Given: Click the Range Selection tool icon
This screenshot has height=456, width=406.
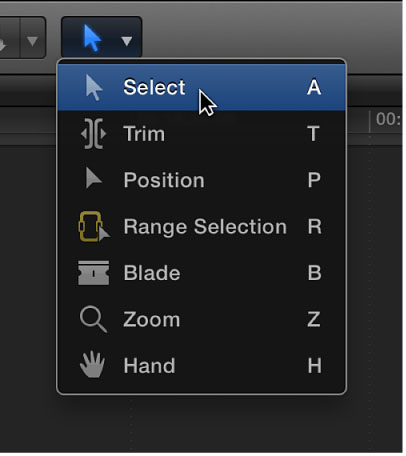Looking at the screenshot, I should pos(94,226).
